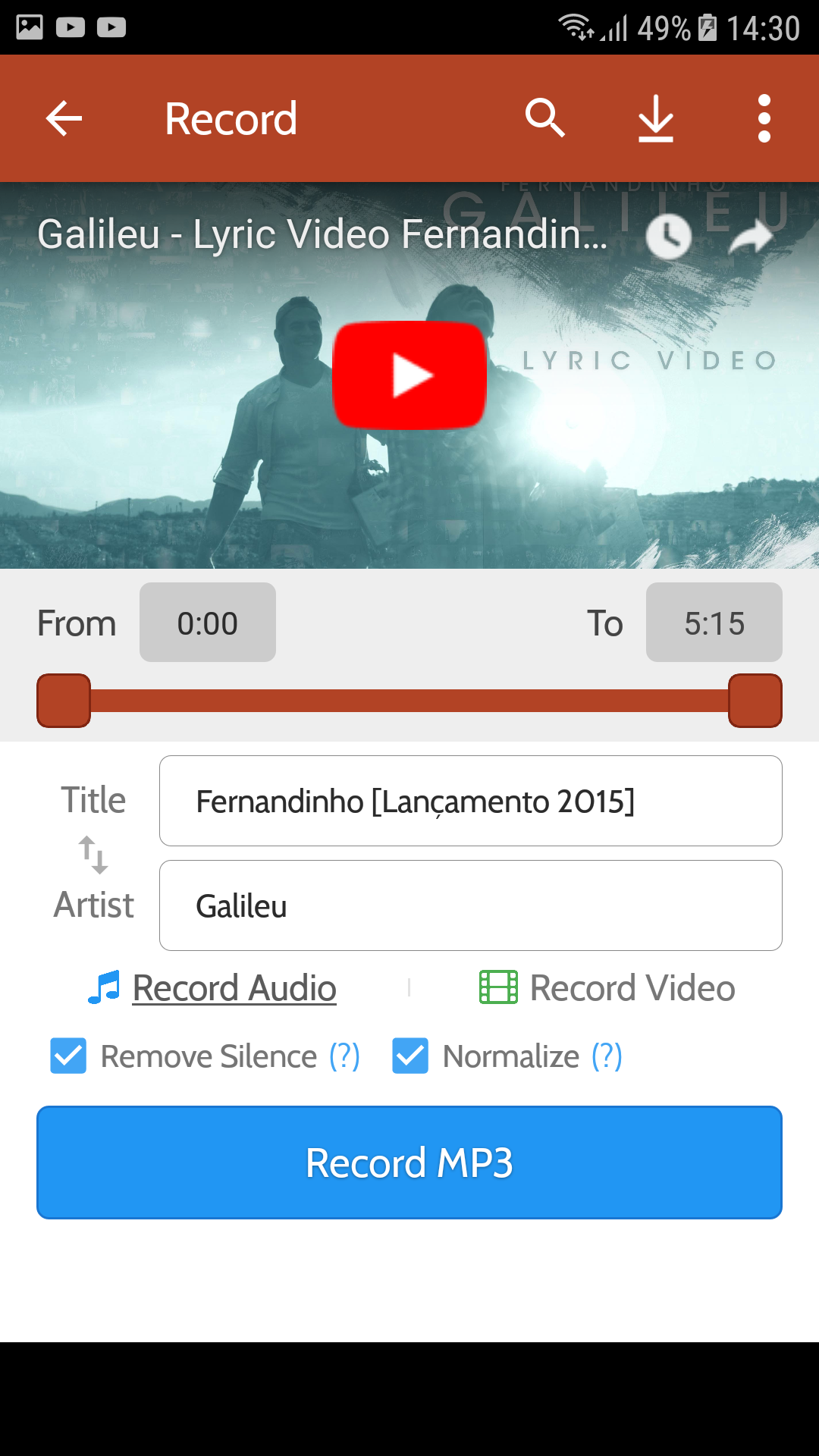Switch to the Record Video tab
This screenshot has width=819, height=1456.
click(632, 987)
